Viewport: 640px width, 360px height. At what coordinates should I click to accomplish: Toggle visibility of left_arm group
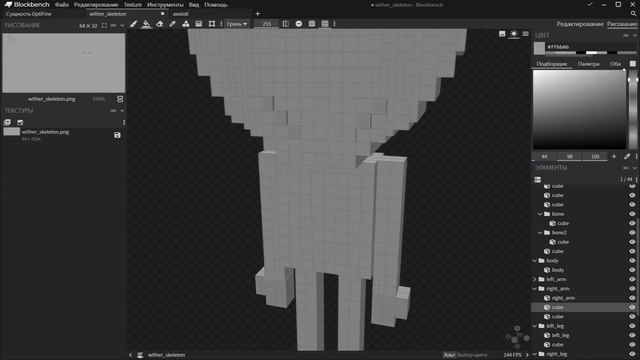coord(632,279)
